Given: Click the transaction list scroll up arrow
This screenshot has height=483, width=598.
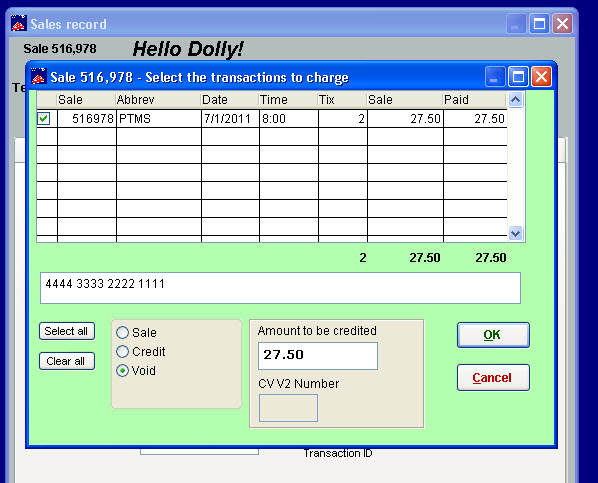Looking at the screenshot, I should pos(516,100).
